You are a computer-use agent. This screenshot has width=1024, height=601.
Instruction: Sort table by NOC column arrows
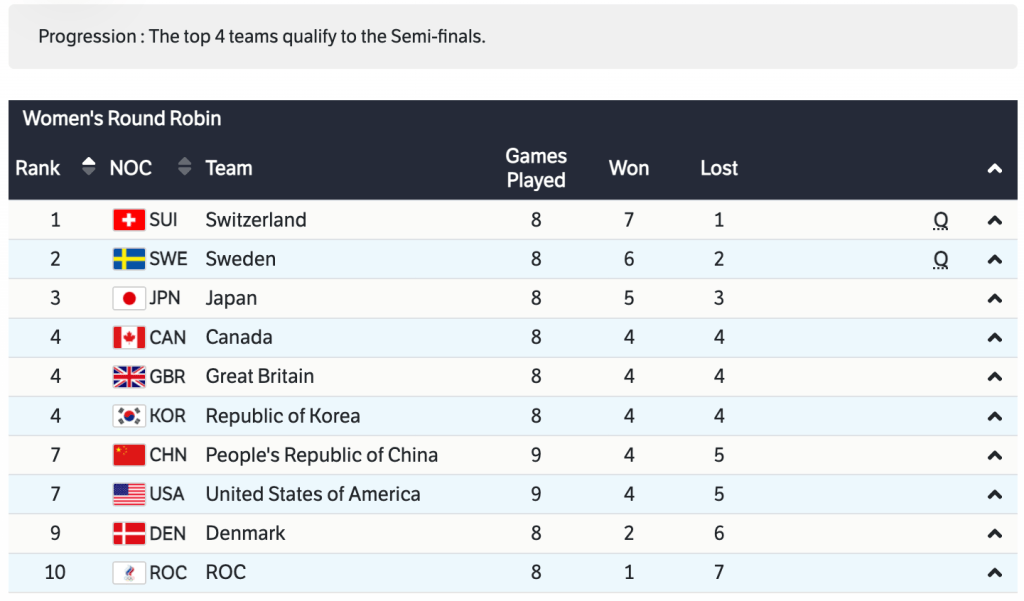coord(184,167)
